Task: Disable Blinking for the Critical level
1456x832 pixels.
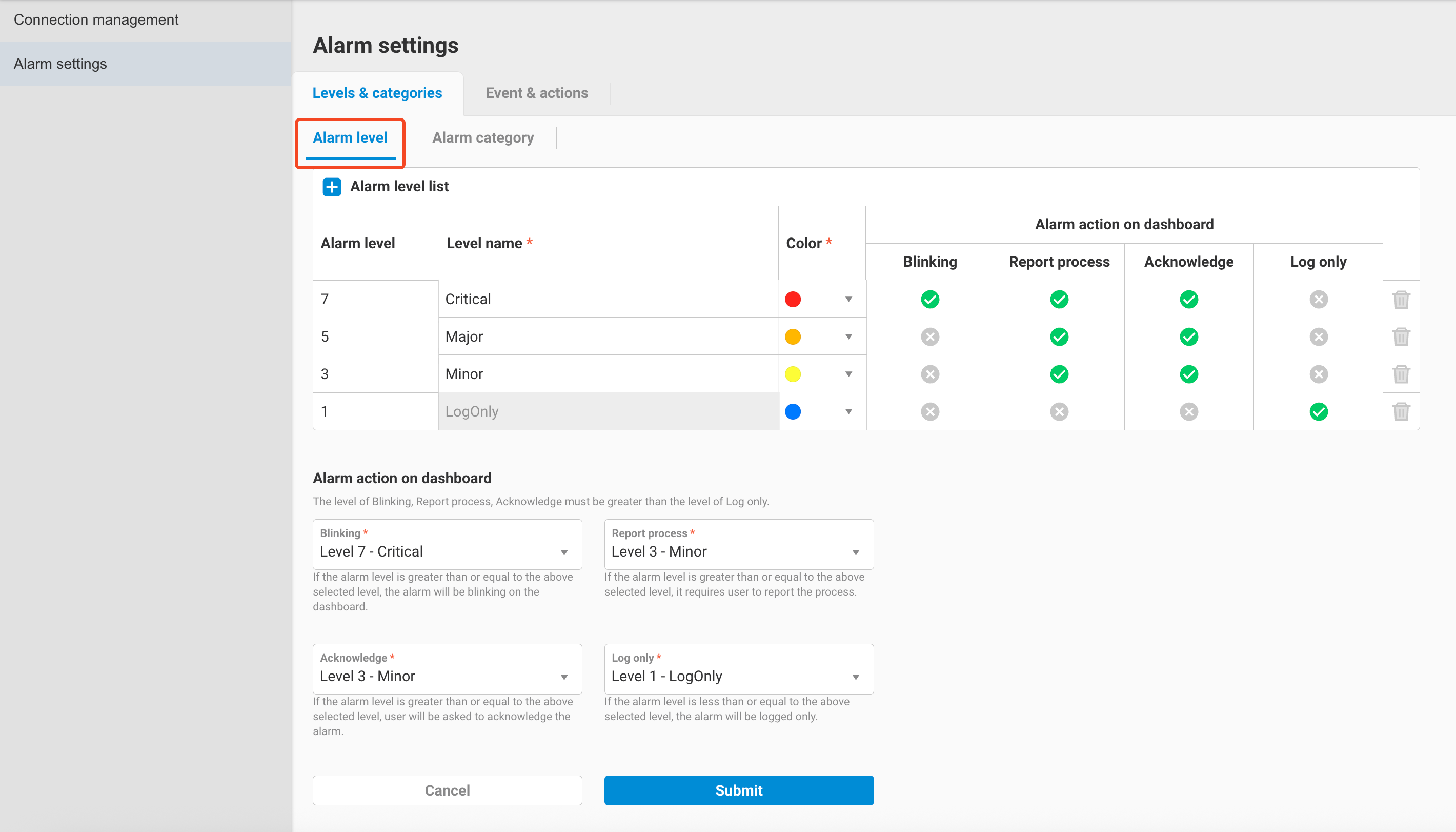Action: pos(929,299)
